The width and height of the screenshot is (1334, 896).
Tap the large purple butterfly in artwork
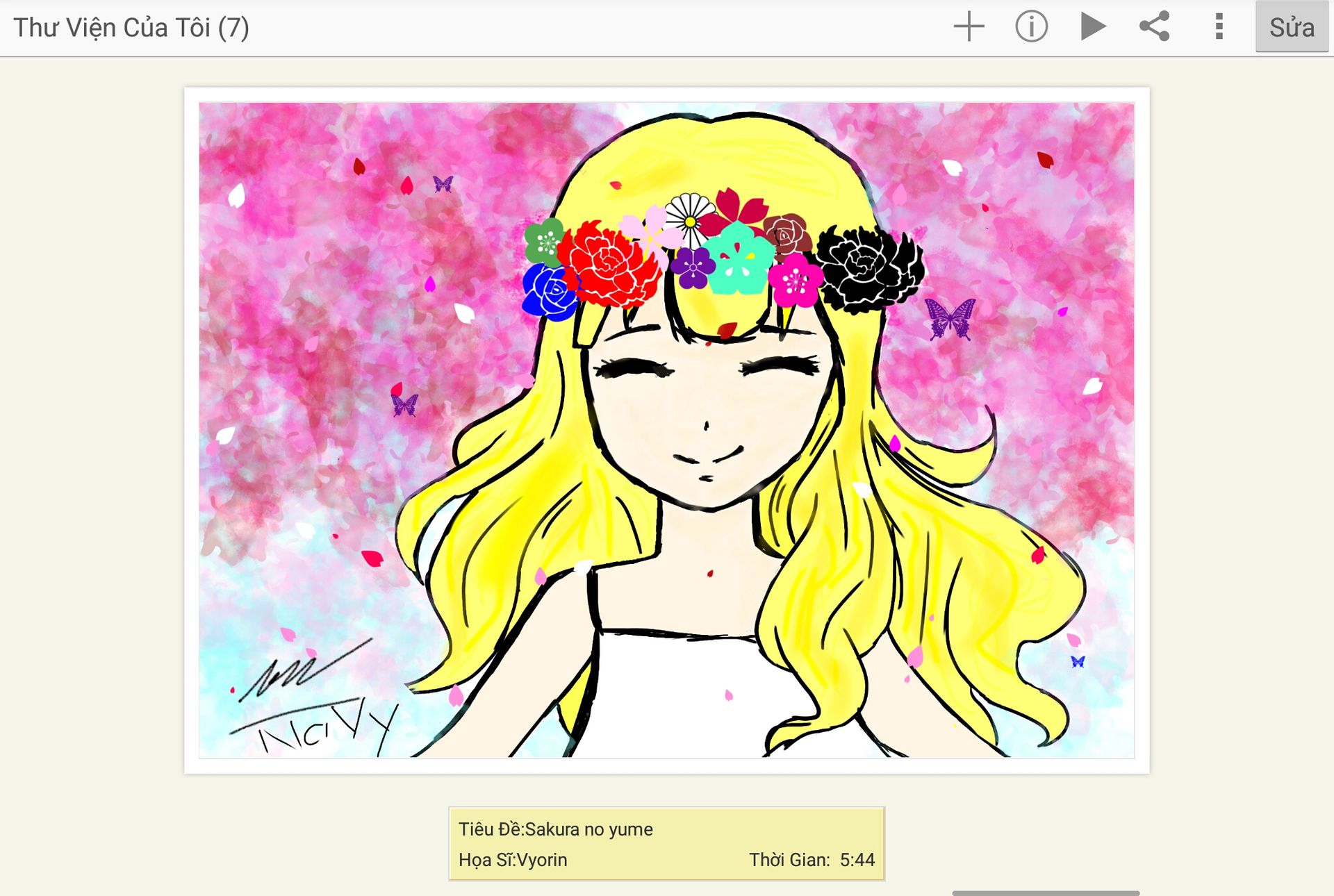tap(950, 319)
